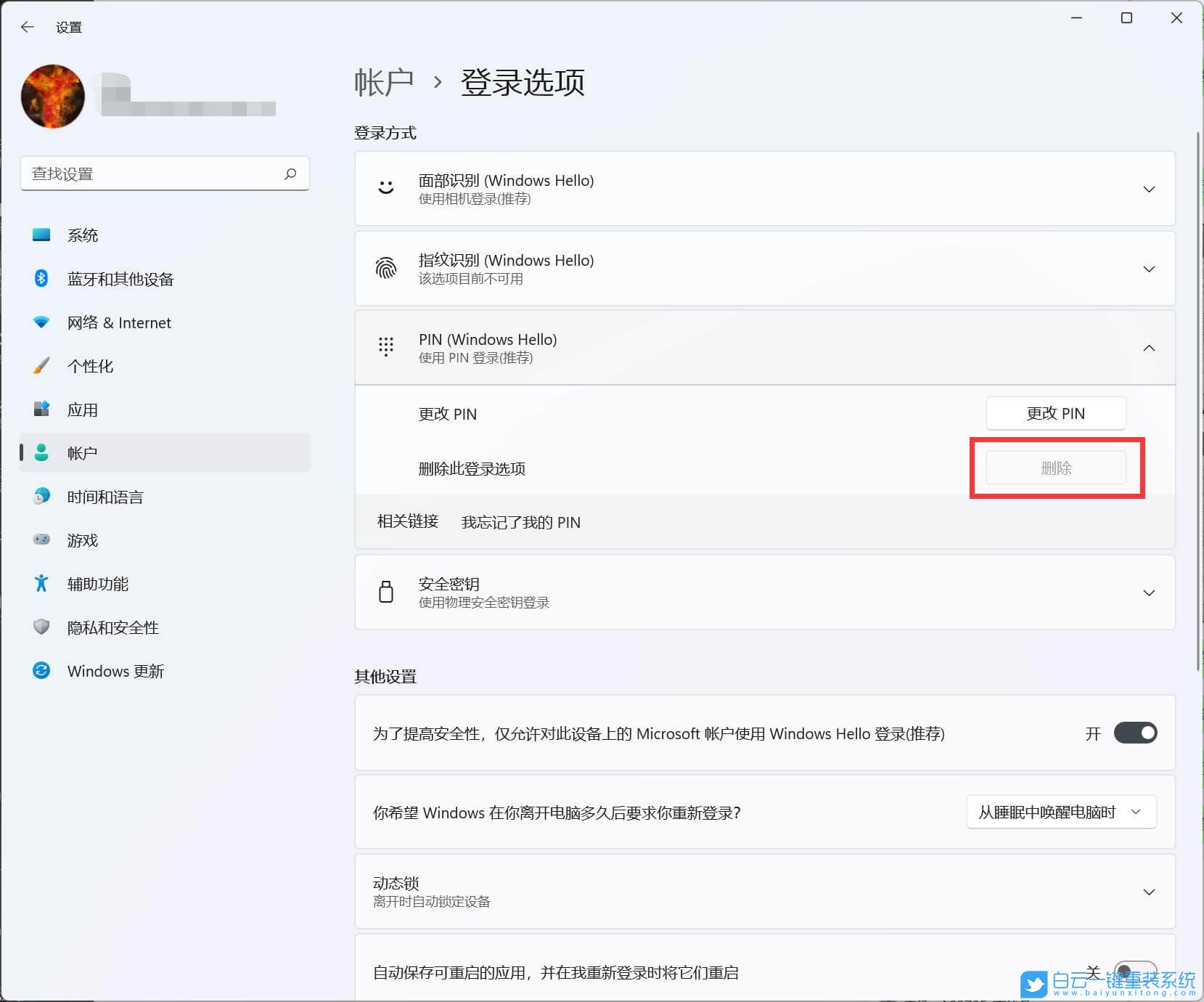Screen dimensions: 1204x1002
Task: Collapse the PIN (Windows Hello) section
Action: point(1149,348)
